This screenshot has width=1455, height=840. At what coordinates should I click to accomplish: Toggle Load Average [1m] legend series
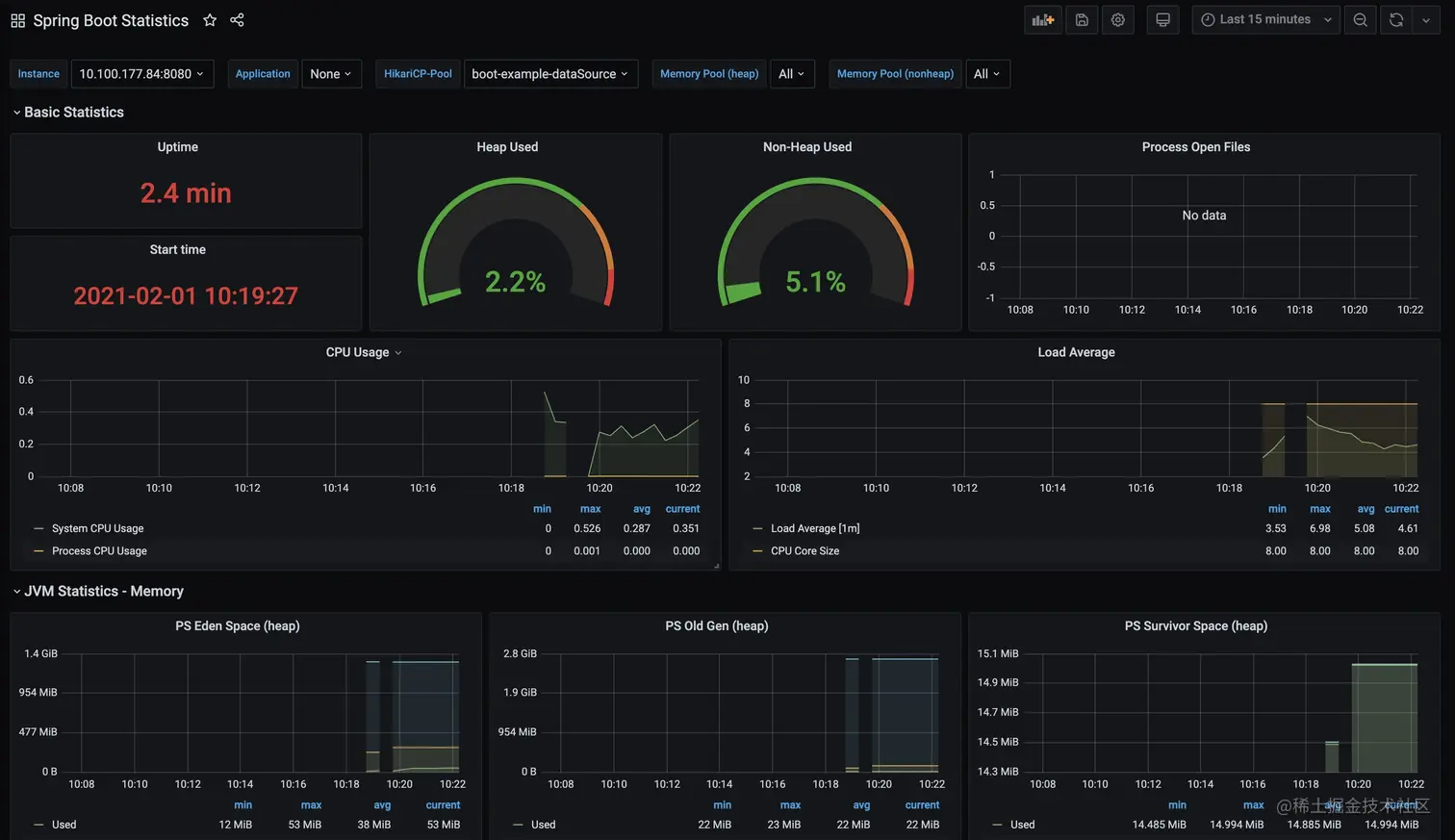pos(815,528)
